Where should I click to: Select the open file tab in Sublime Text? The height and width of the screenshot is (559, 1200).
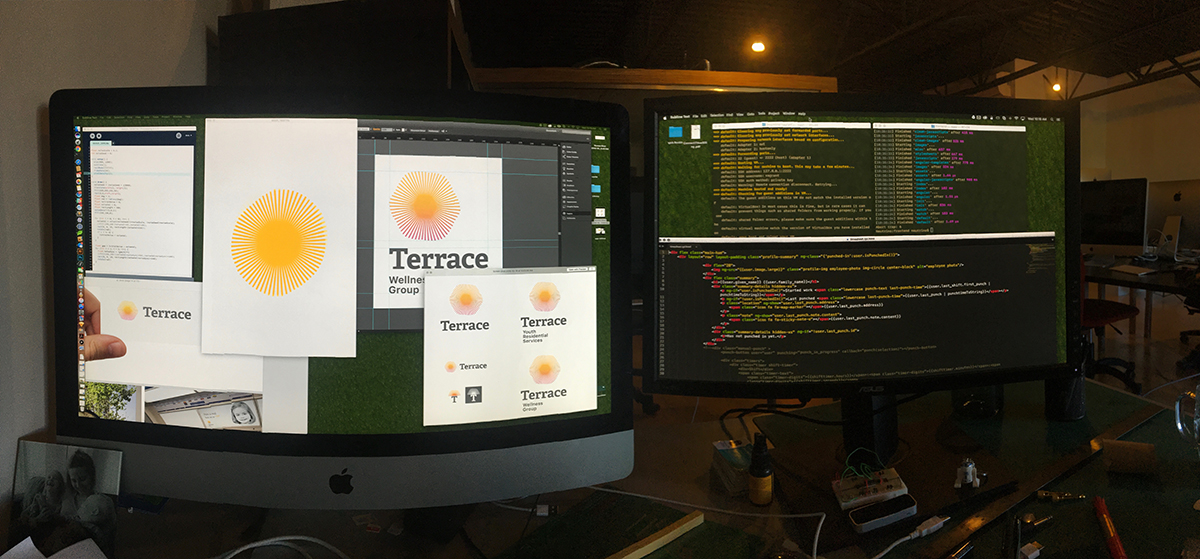tap(685, 247)
